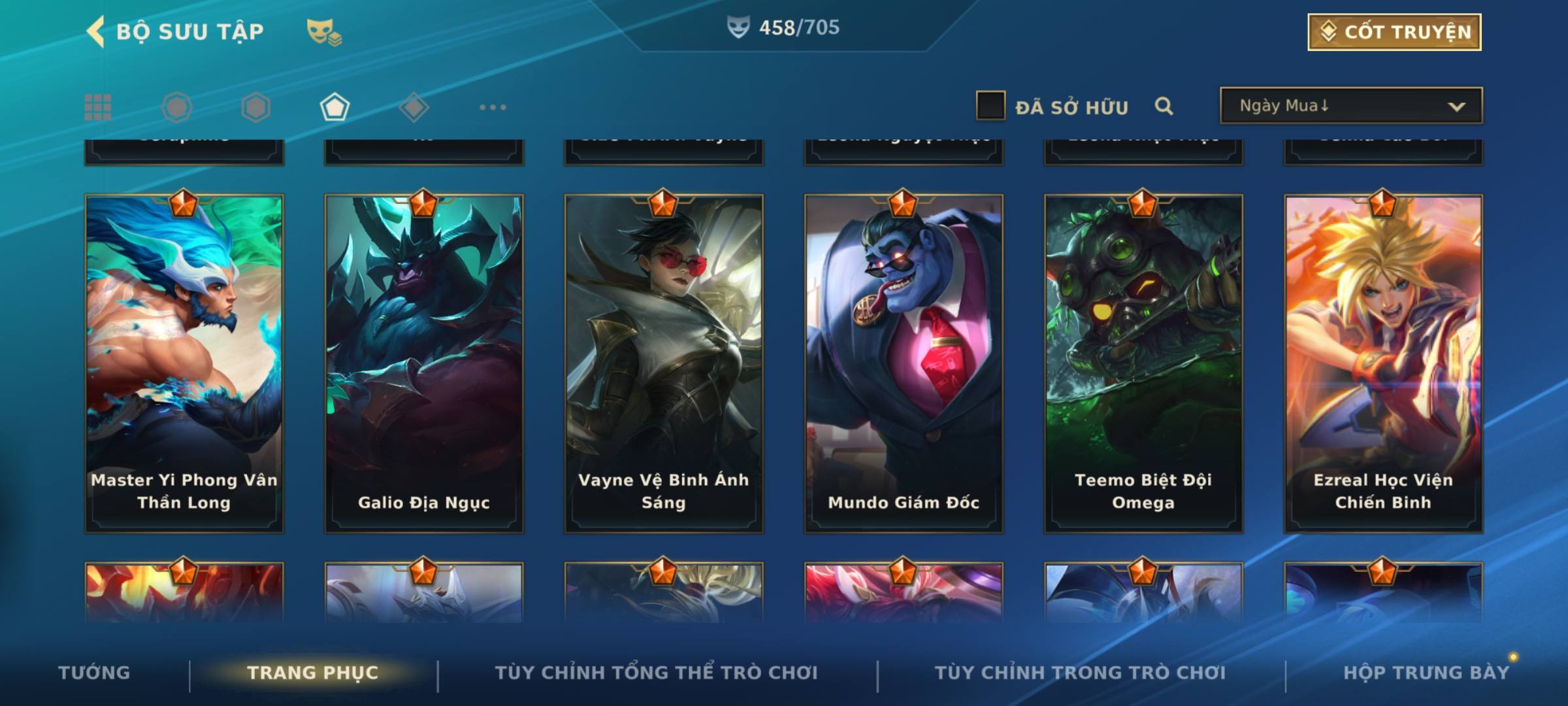Click the Cốt Truyện button
The width and height of the screenshot is (1568, 706).
tap(1394, 32)
